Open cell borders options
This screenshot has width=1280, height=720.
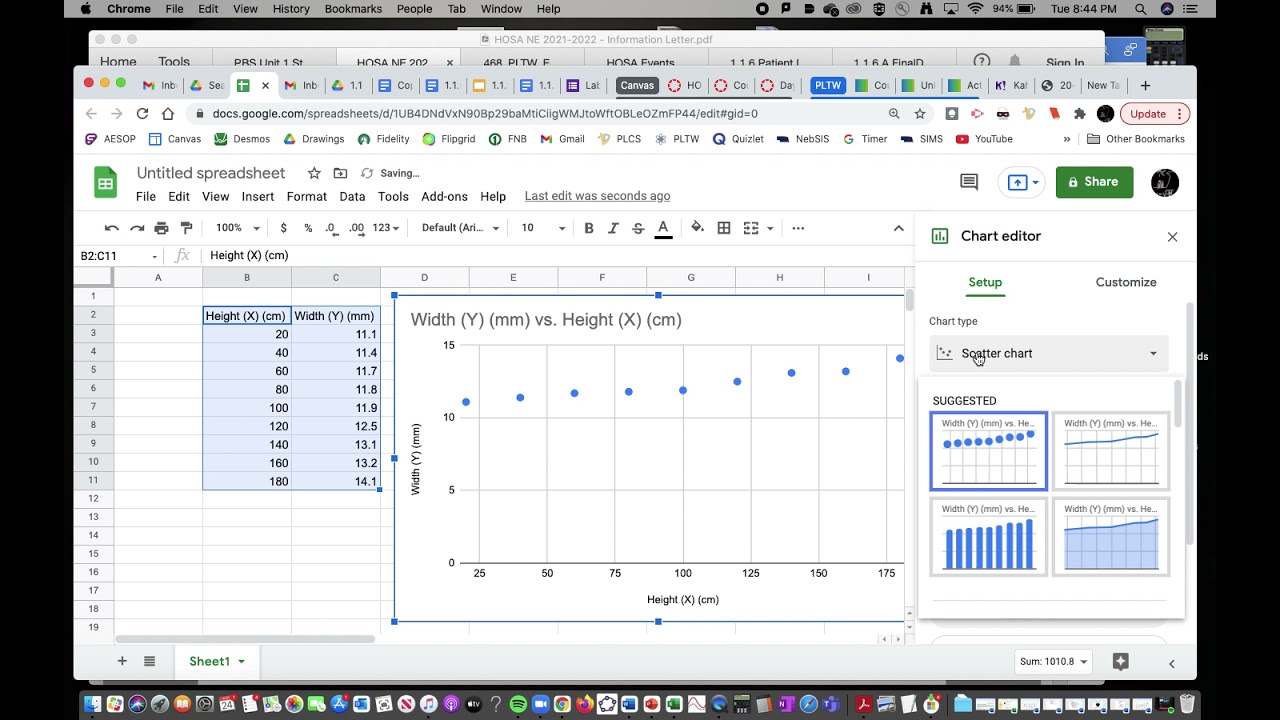(724, 228)
